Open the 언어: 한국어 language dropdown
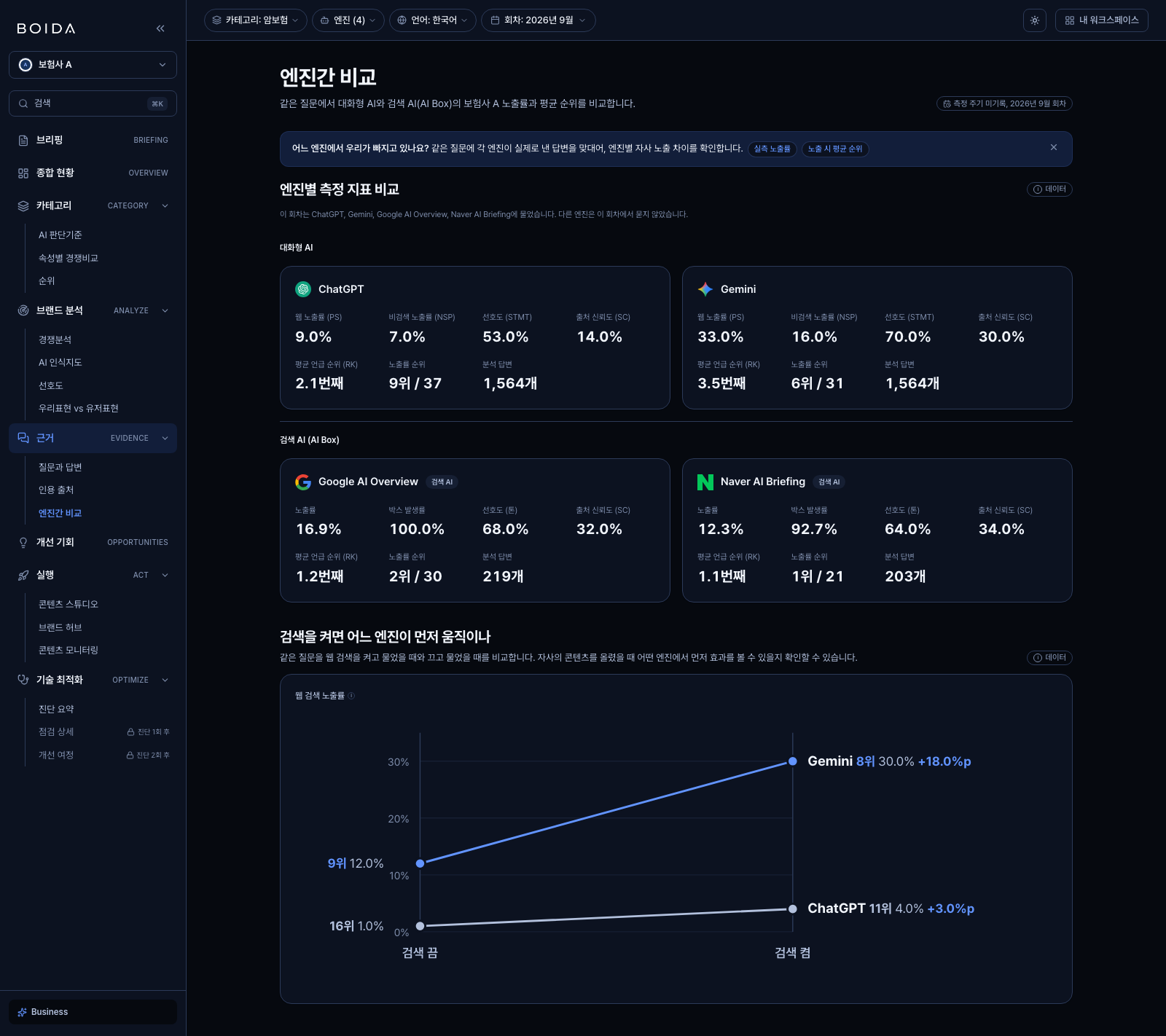 click(433, 20)
